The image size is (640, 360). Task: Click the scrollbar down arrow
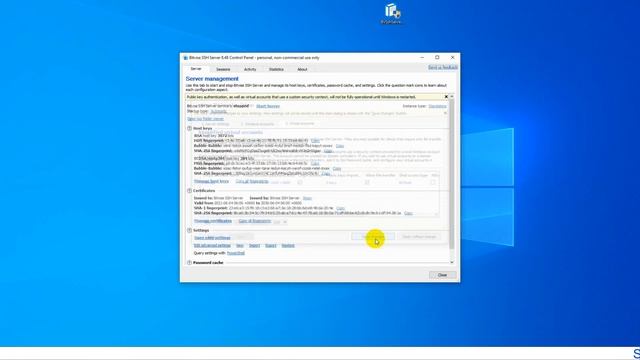pos(451,262)
